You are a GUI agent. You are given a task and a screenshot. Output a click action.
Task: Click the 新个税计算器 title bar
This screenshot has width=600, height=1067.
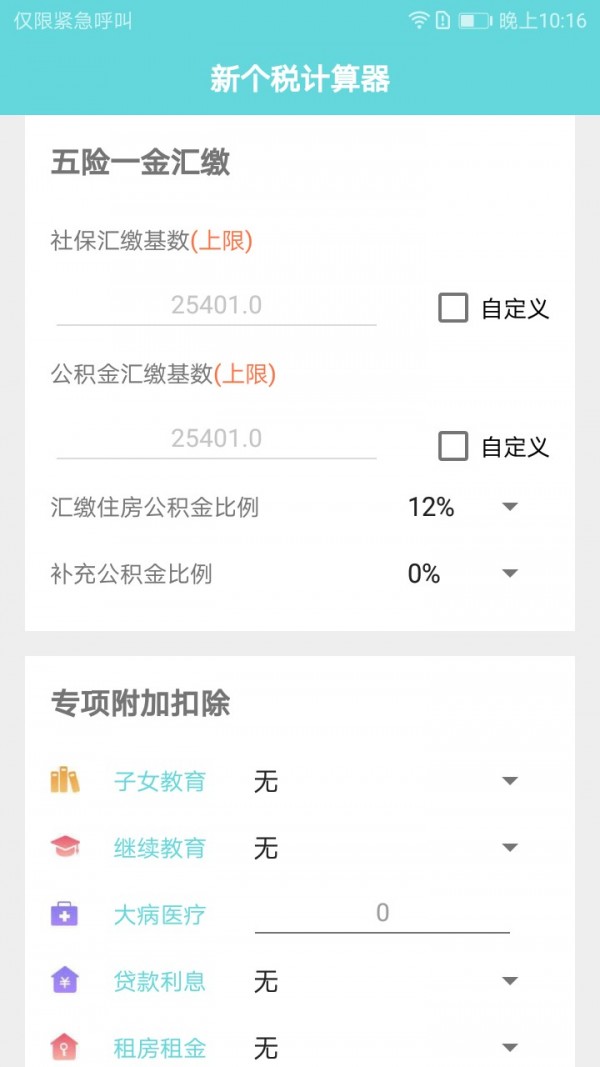coord(300,75)
